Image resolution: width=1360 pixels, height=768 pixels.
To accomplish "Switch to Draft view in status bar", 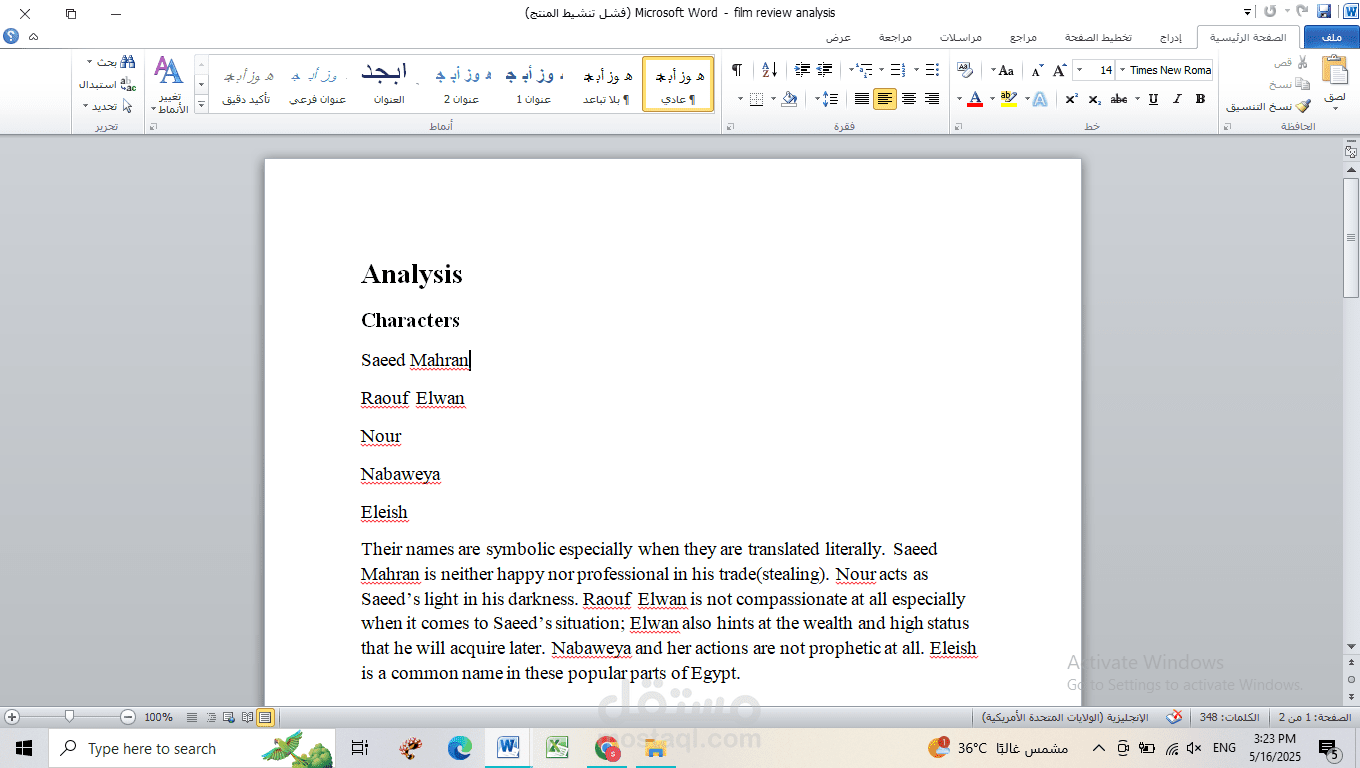I will [192, 717].
